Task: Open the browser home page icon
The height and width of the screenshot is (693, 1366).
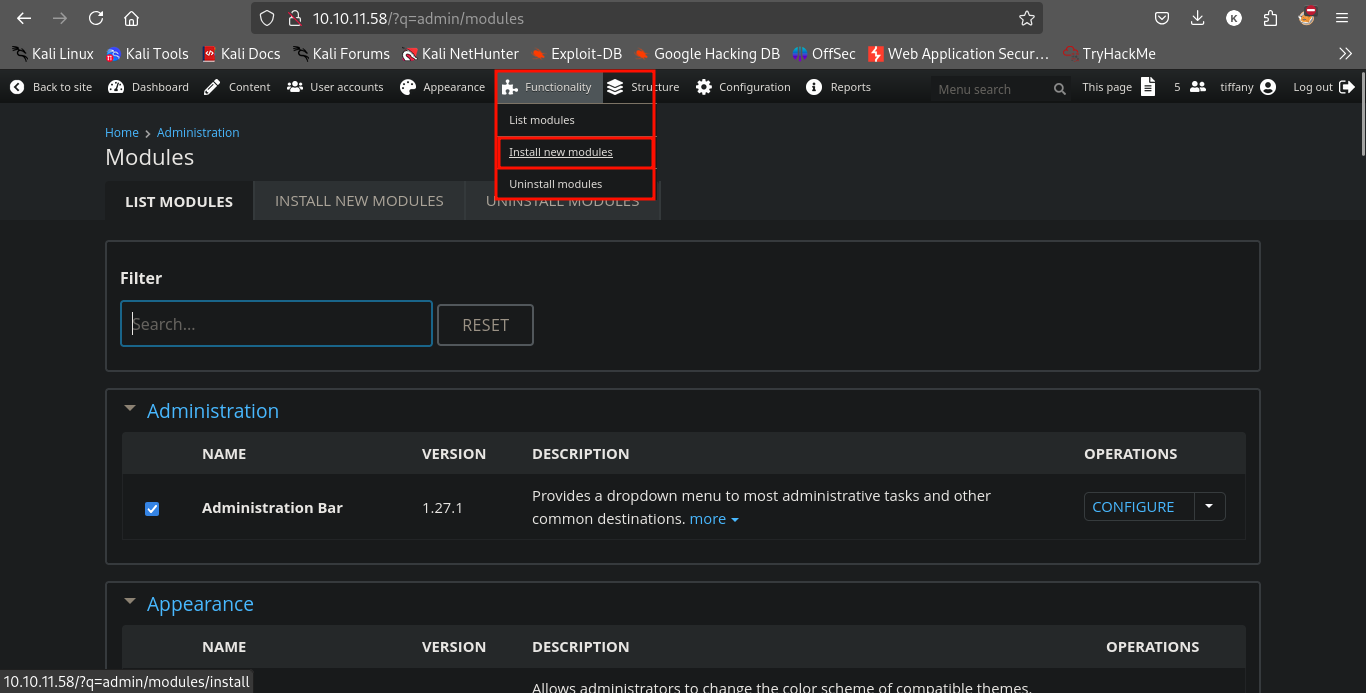Action: pos(131,18)
